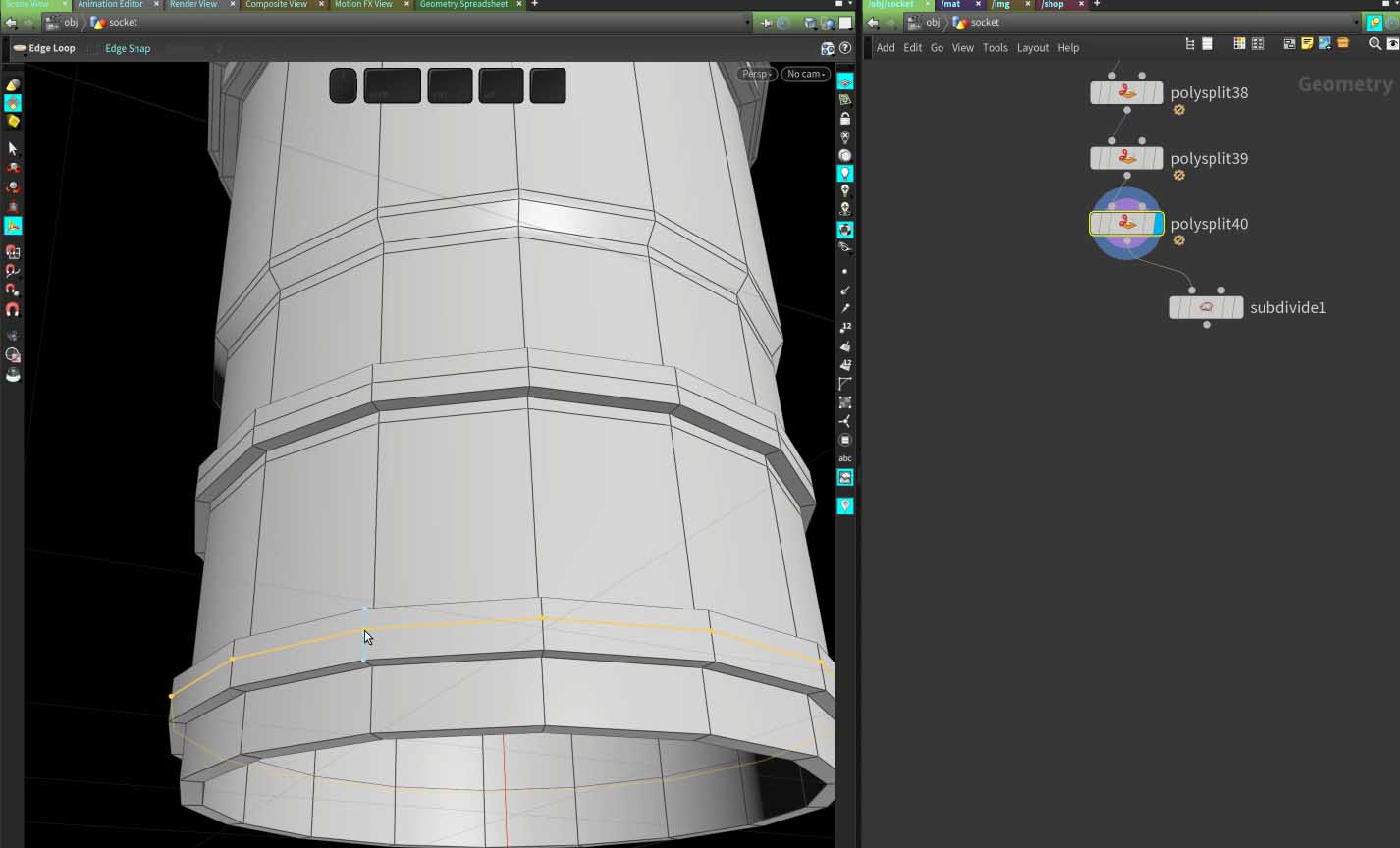The height and width of the screenshot is (848, 1400).
Task: Click the tree view icon in network toolbar
Action: pos(1190,44)
